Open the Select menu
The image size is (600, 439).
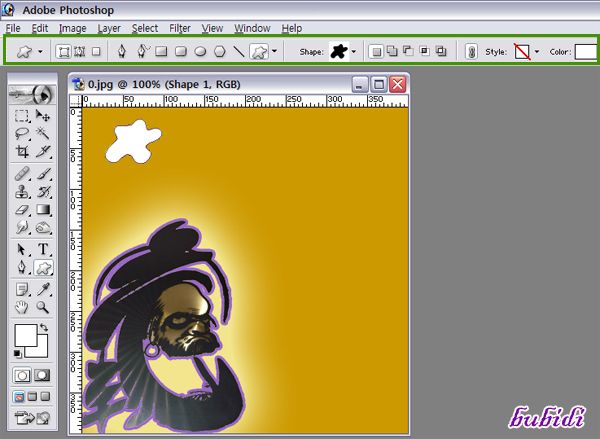point(145,28)
